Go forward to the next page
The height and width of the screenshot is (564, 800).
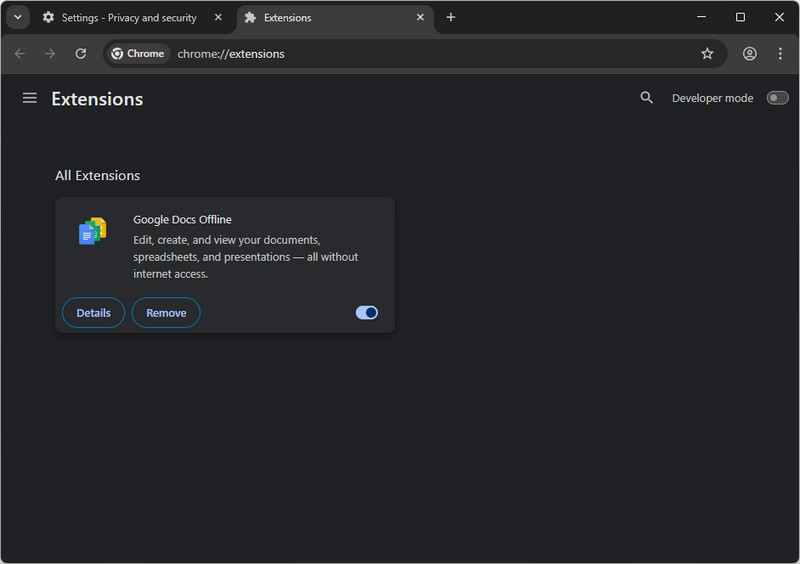point(50,54)
